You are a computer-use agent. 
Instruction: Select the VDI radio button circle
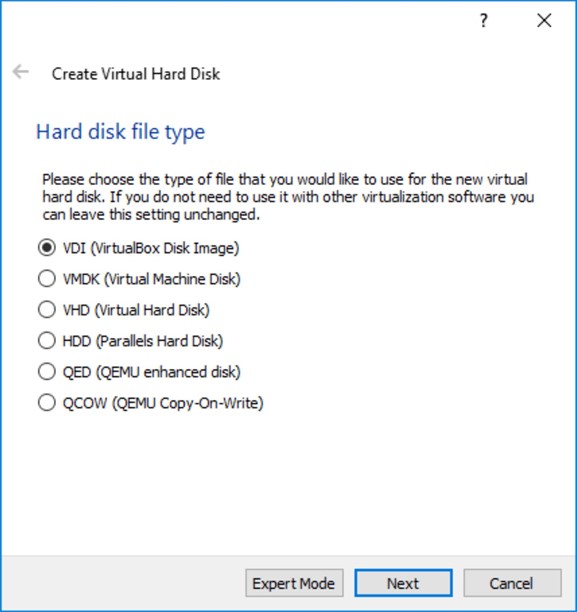[46, 248]
